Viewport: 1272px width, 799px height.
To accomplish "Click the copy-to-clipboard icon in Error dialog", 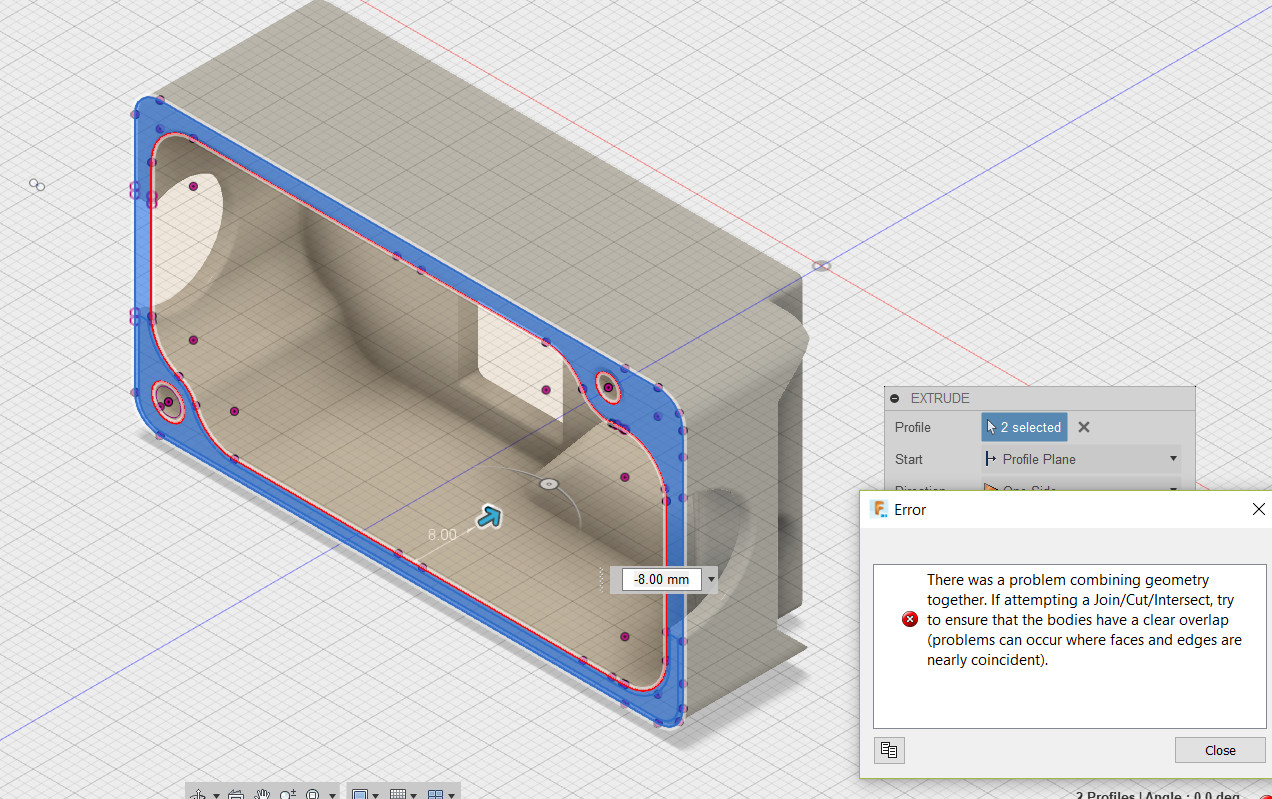I will pos(889,750).
